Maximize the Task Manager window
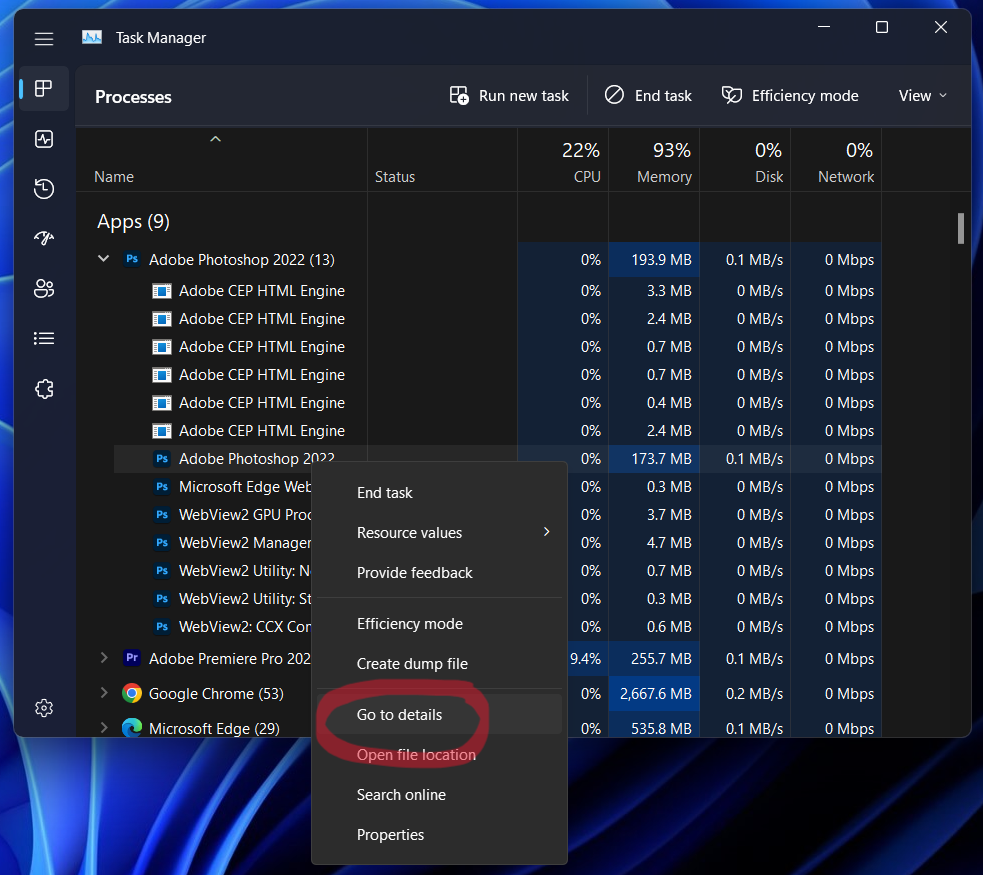Image resolution: width=983 pixels, height=875 pixels. (x=881, y=27)
